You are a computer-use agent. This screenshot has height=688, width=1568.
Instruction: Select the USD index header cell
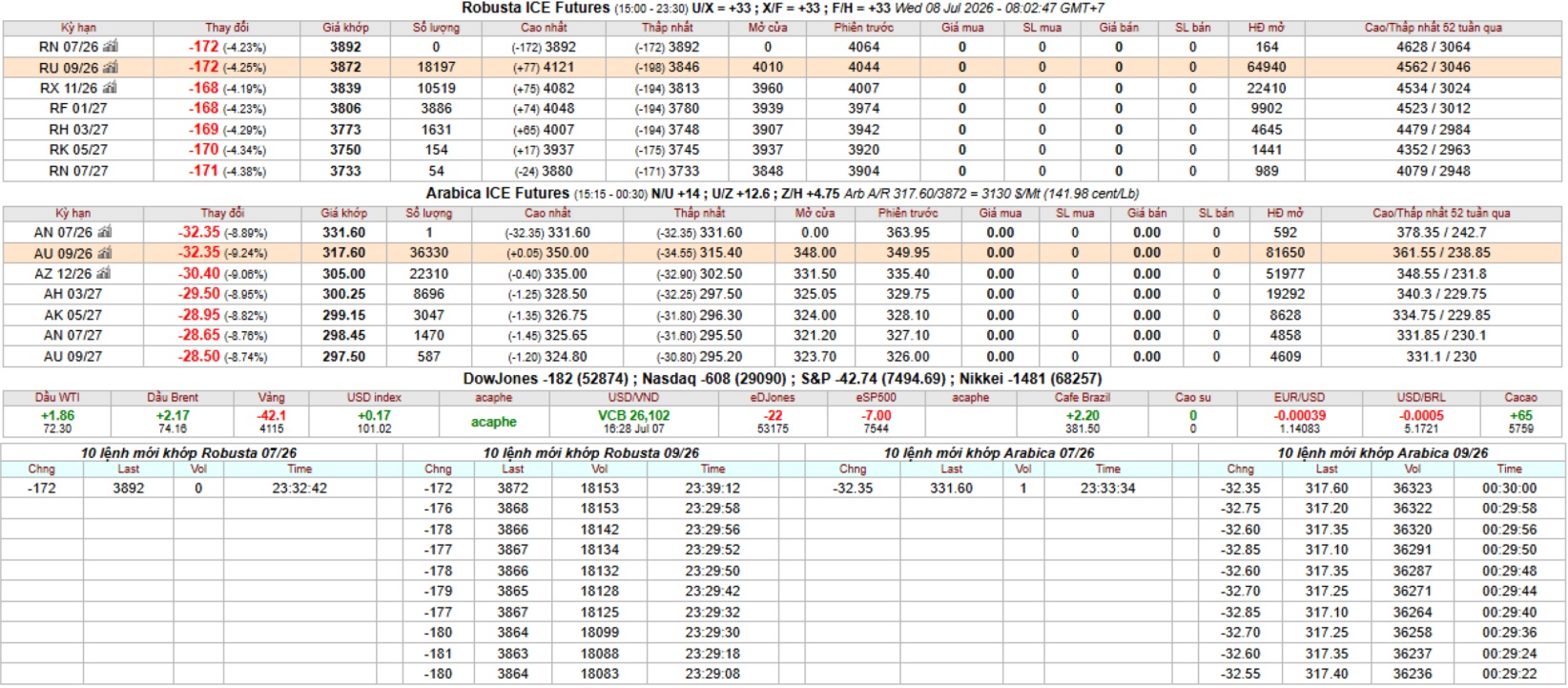(374, 397)
